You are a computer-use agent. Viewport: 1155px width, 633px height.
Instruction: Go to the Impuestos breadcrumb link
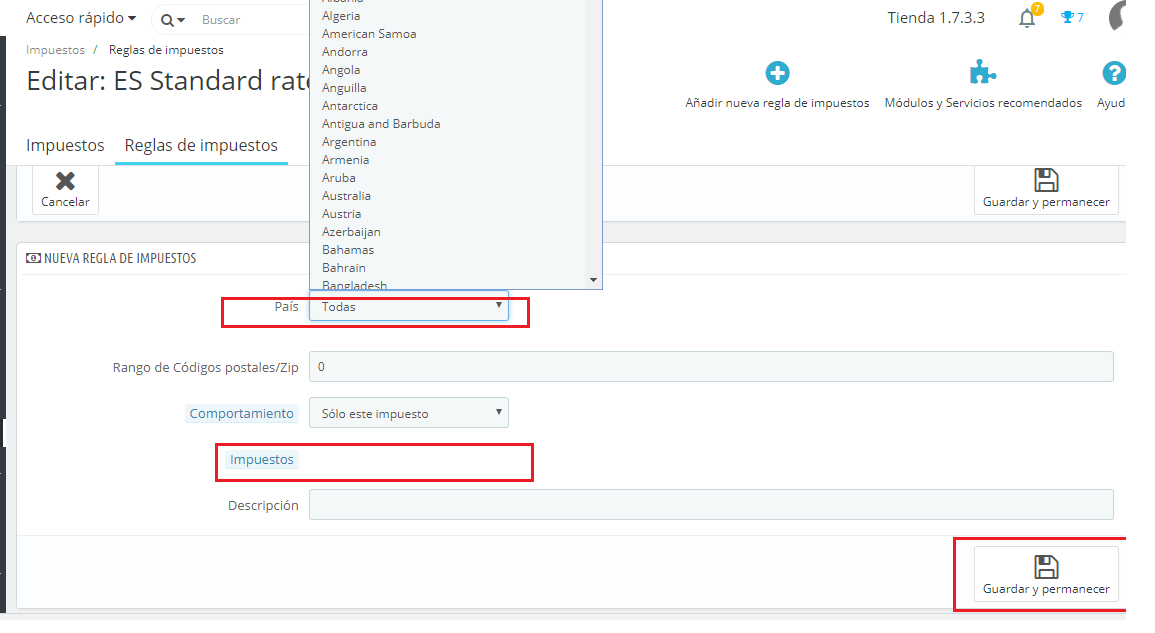click(55, 50)
